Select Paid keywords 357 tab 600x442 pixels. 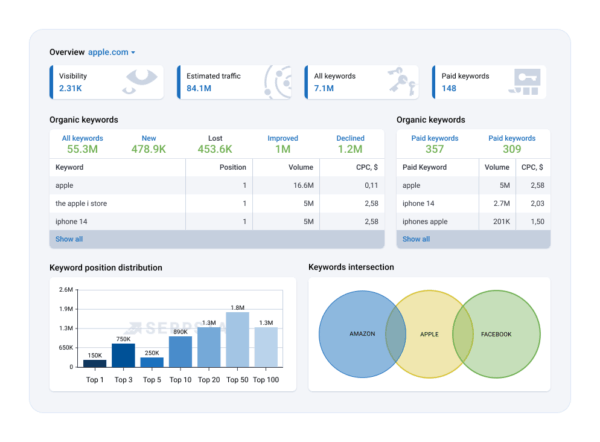click(435, 144)
